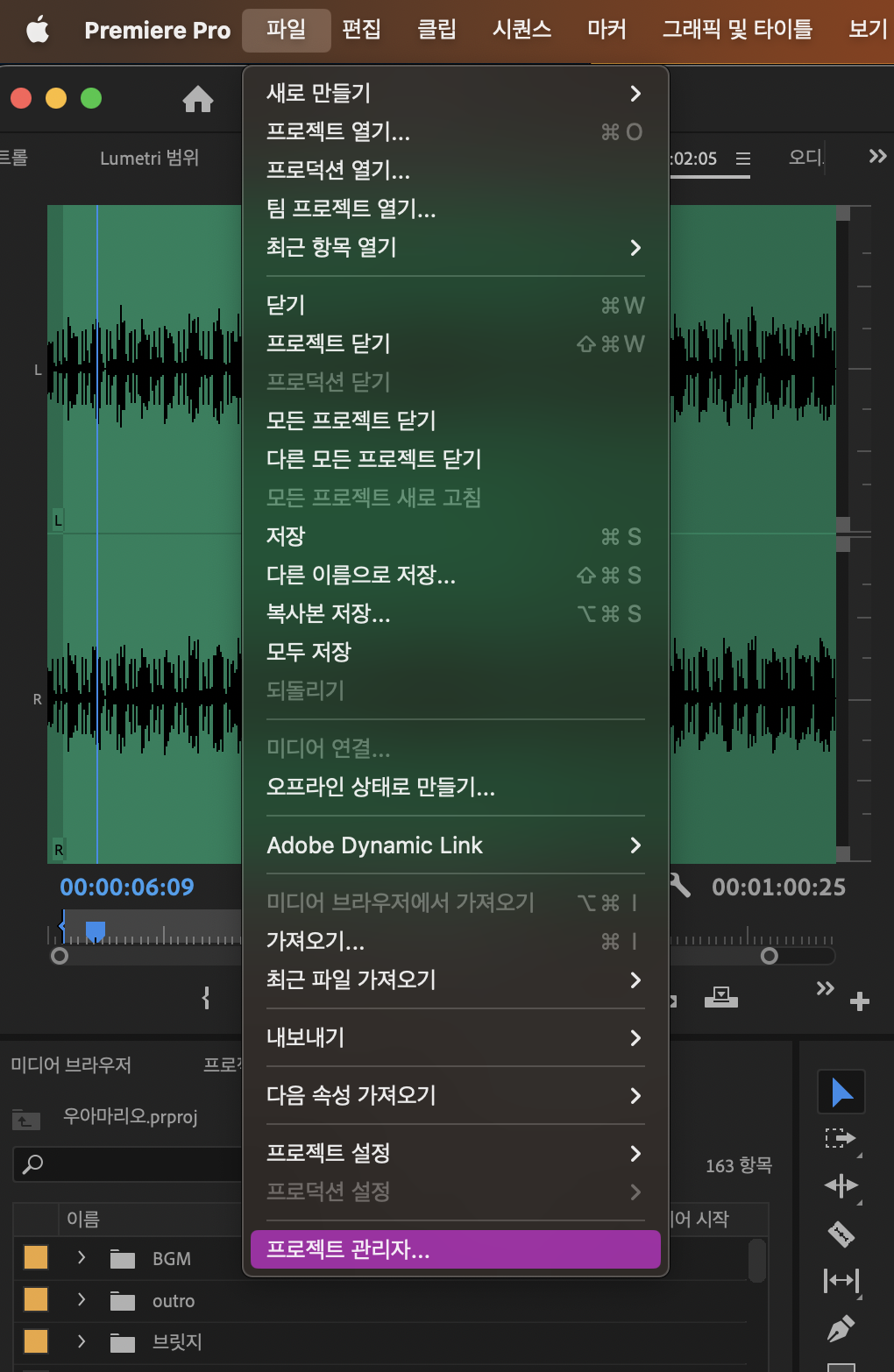Click the left handle of zoom scroll bar

point(60,956)
